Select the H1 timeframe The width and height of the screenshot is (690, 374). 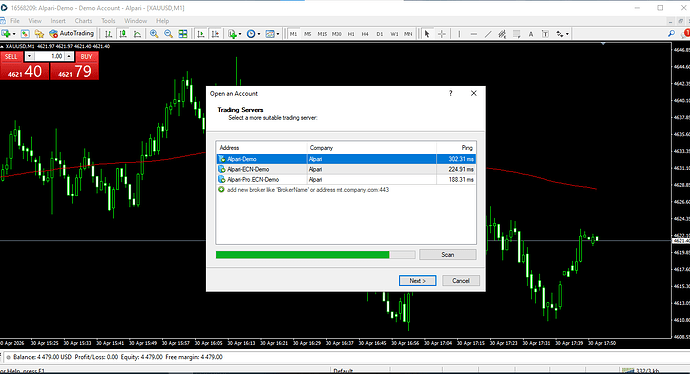tap(351, 34)
